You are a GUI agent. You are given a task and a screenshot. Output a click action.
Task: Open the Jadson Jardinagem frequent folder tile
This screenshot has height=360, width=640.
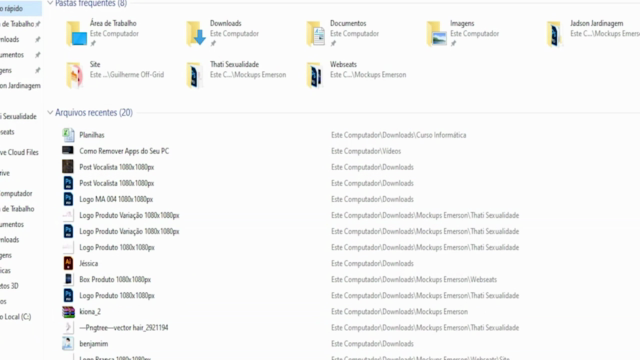point(592,33)
